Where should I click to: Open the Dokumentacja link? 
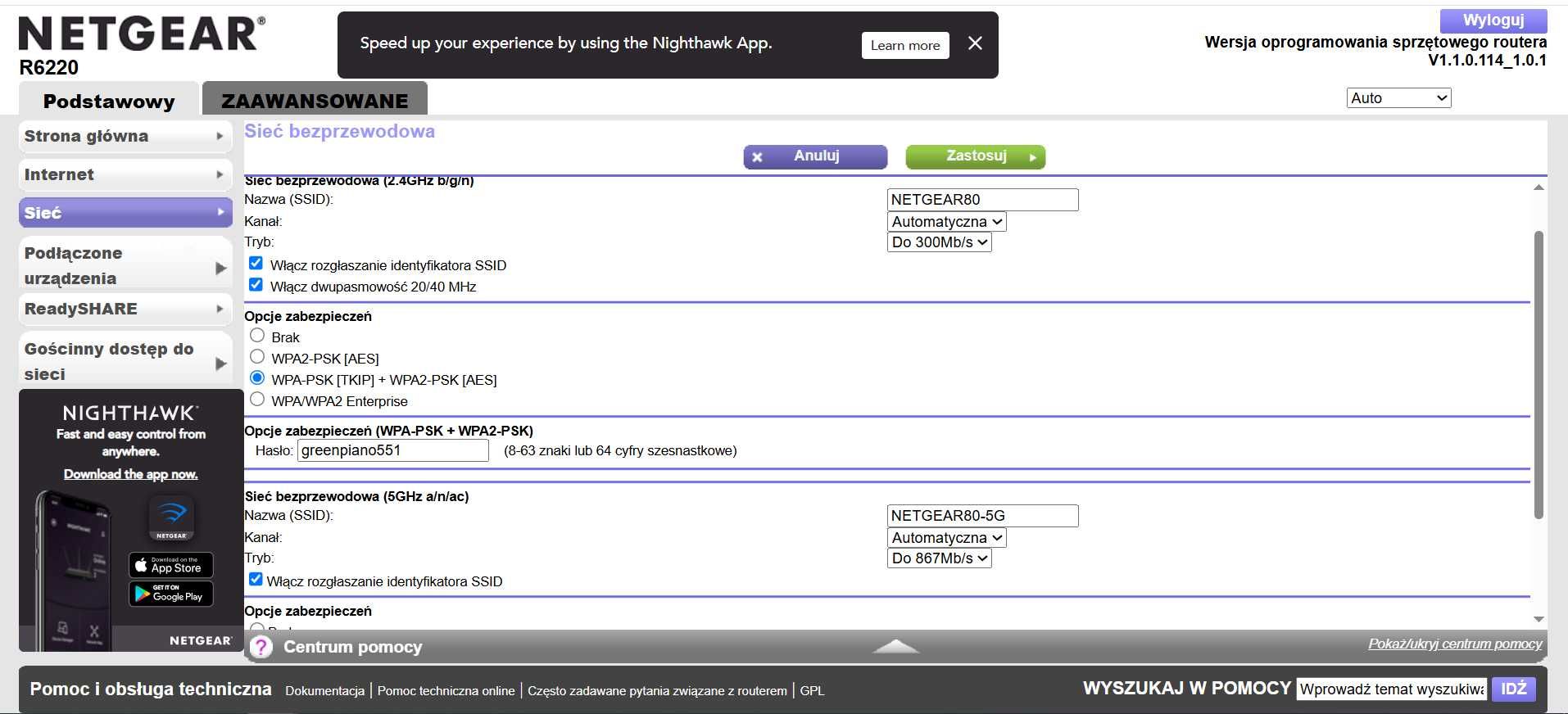coord(324,691)
